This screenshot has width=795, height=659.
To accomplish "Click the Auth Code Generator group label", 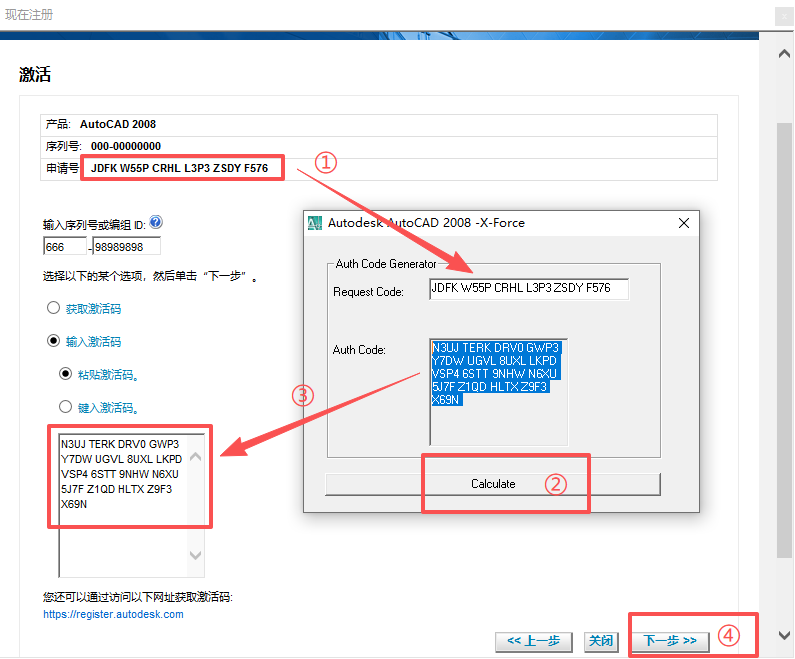I will pos(386,264).
